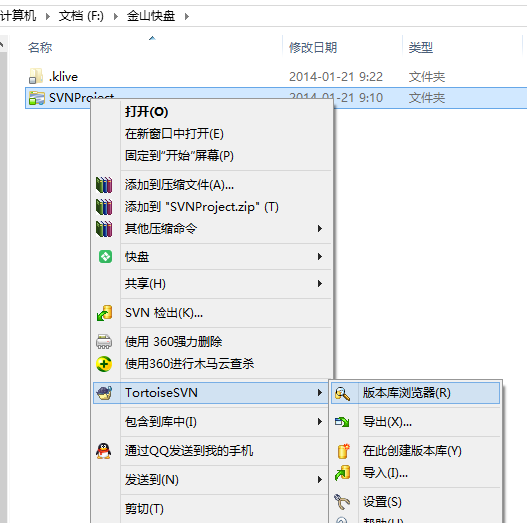Click the archive icon beside 其他压缩命令
The height and width of the screenshot is (523, 527).
tap(104, 229)
